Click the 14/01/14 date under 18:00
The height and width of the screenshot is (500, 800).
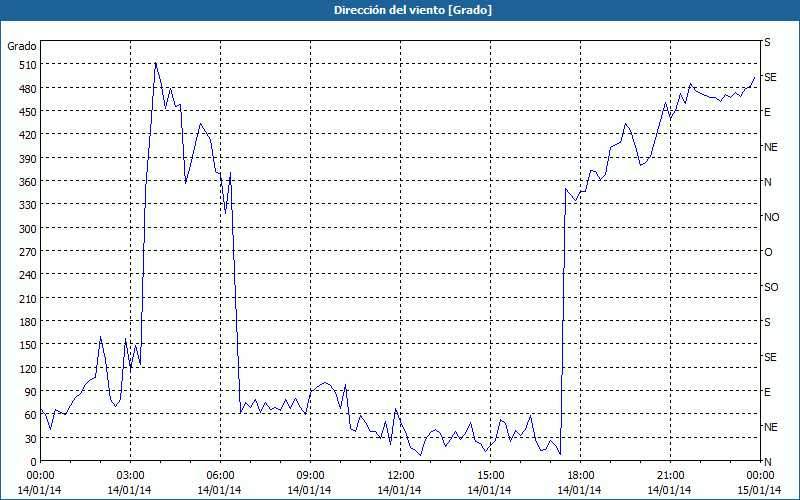click(581, 490)
